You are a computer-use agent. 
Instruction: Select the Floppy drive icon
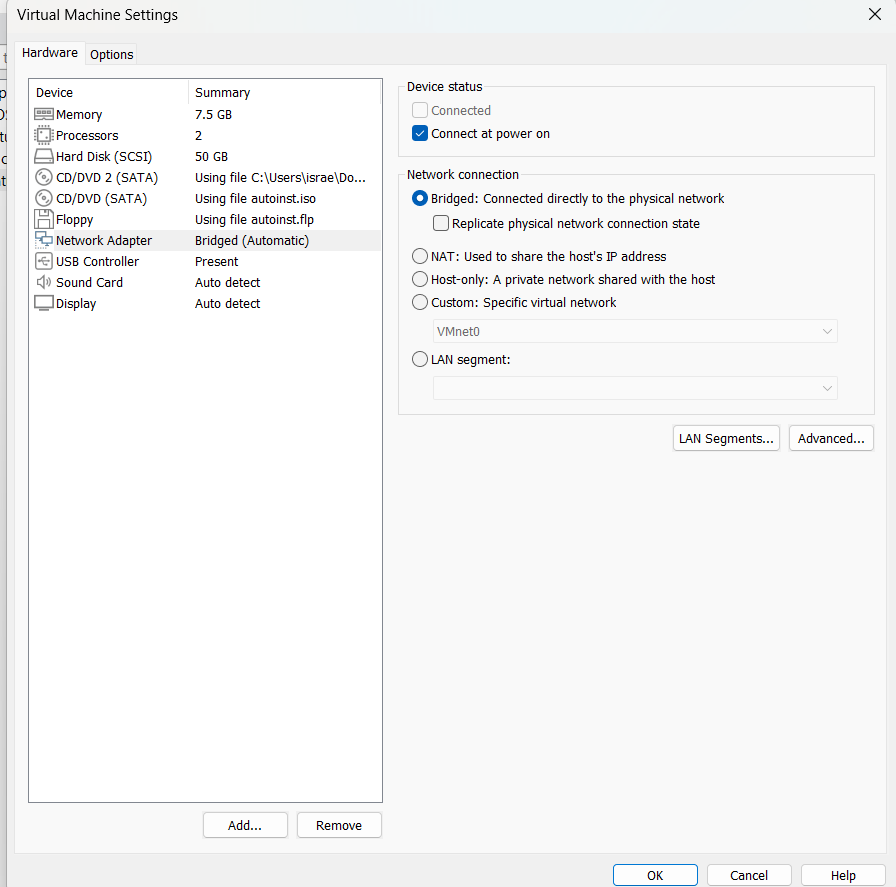coord(44,219)
